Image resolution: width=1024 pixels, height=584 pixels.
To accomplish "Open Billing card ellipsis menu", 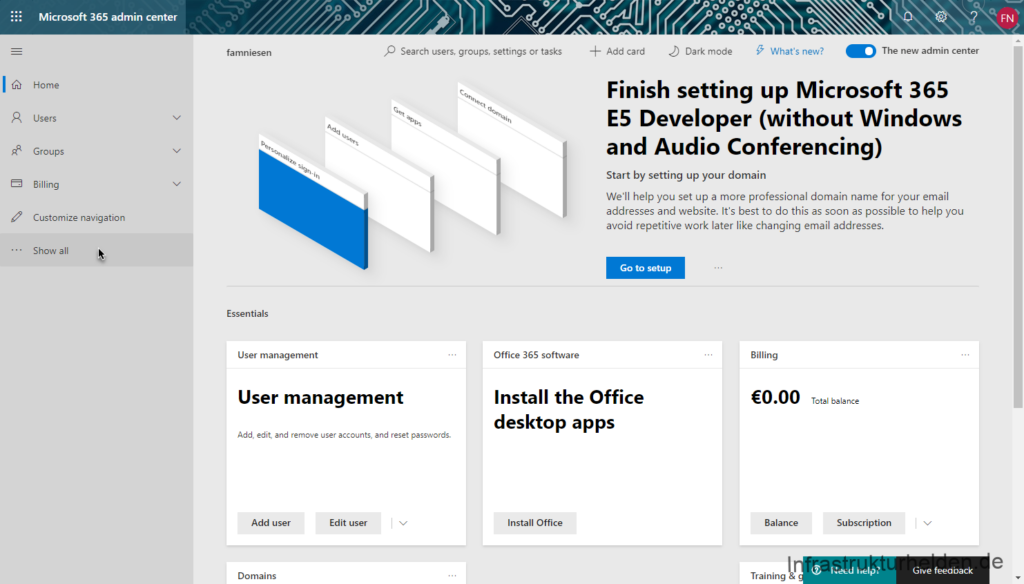I will (965, 355).
